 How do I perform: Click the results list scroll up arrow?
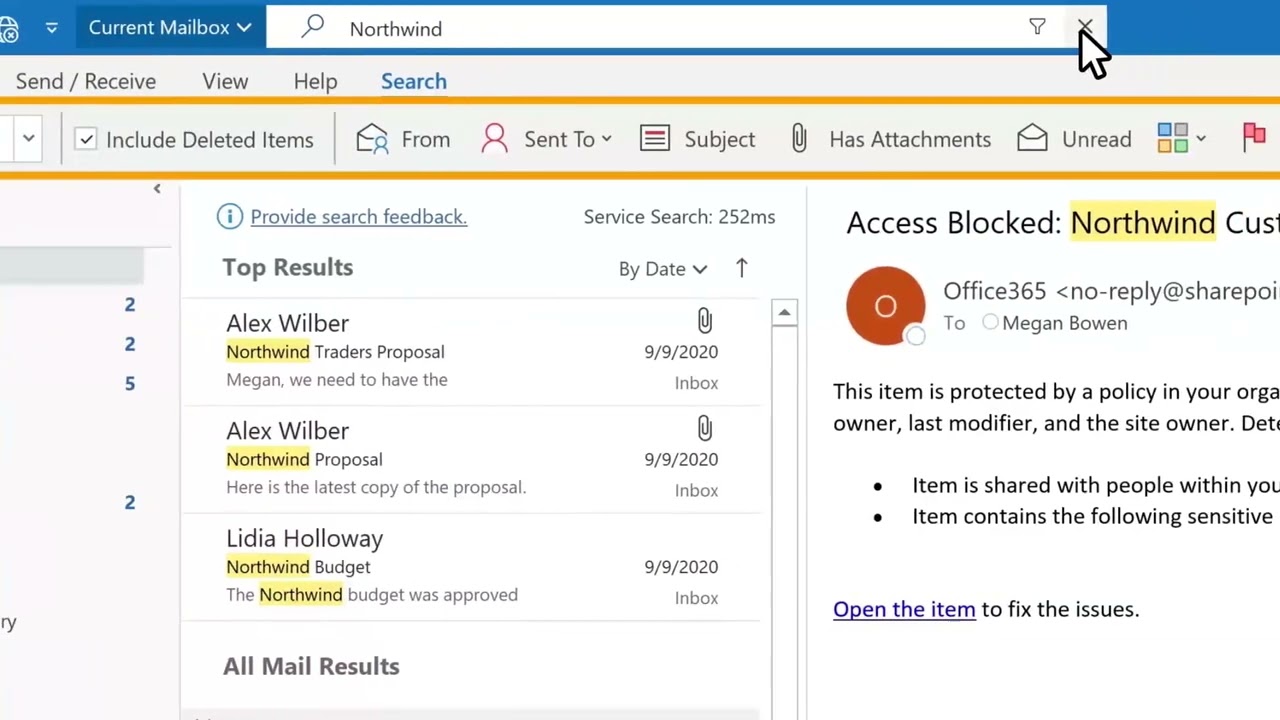point(784,313)
